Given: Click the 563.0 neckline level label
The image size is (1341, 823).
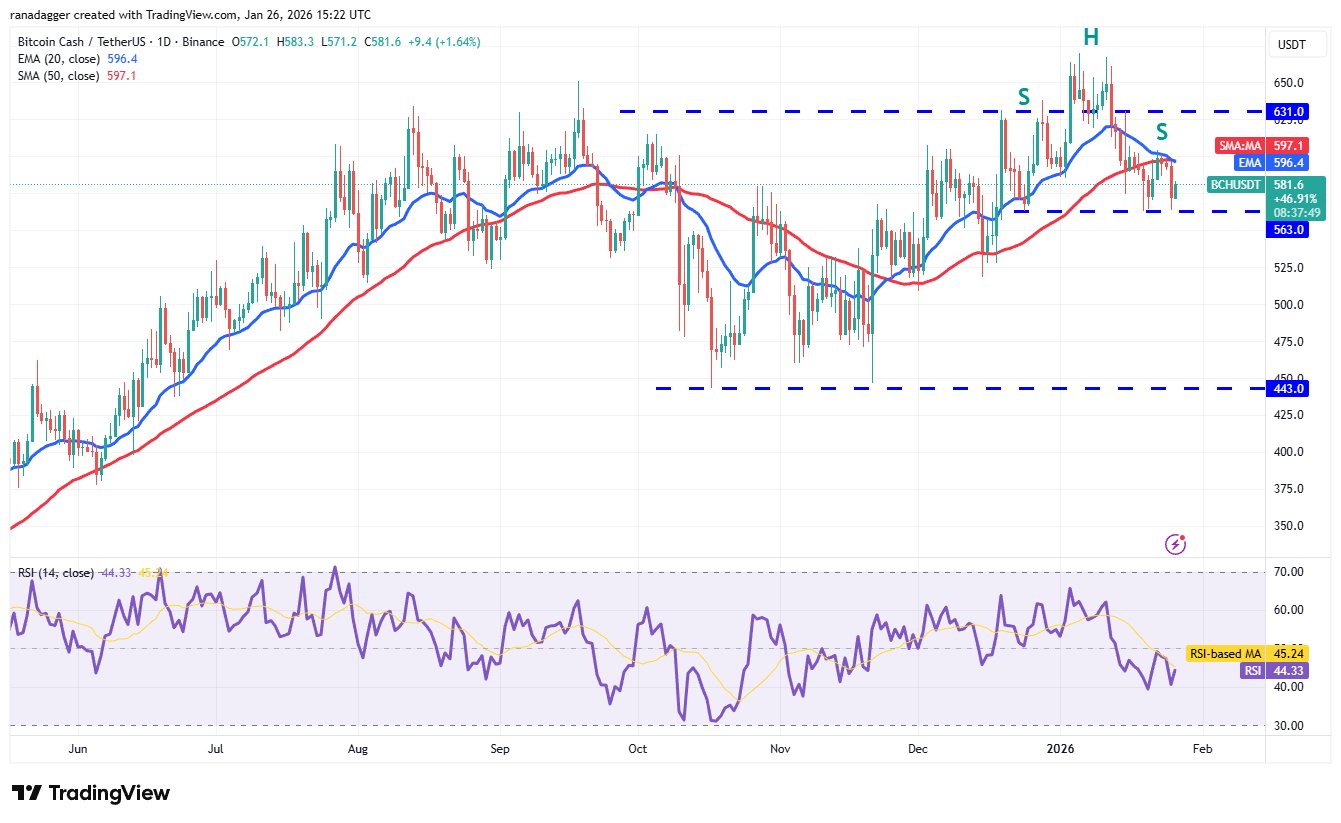Looking at the screenshot, I should pyautogui.click(x=1288, y=229).
